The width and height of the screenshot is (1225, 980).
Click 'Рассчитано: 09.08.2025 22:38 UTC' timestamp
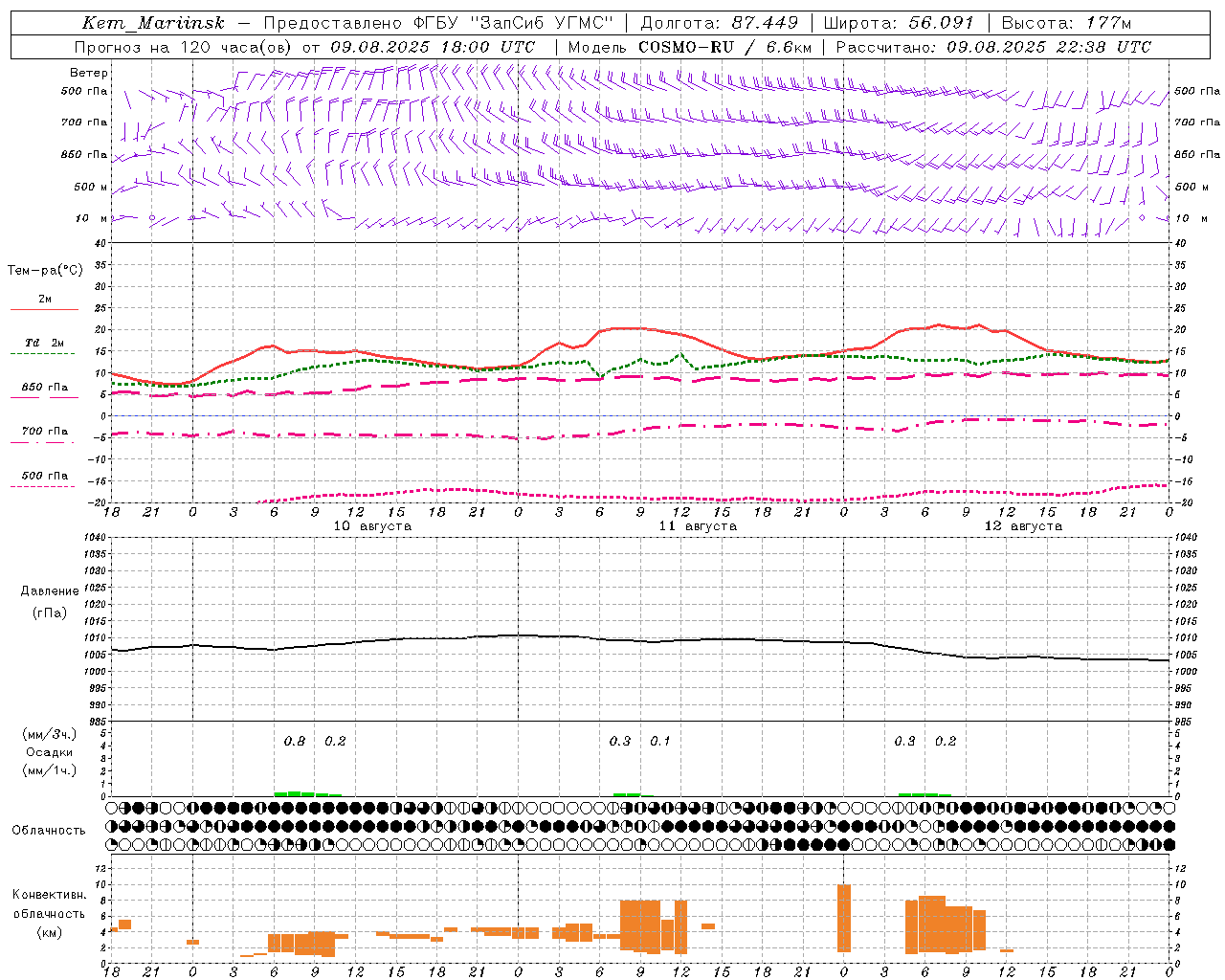coord(993,47)
